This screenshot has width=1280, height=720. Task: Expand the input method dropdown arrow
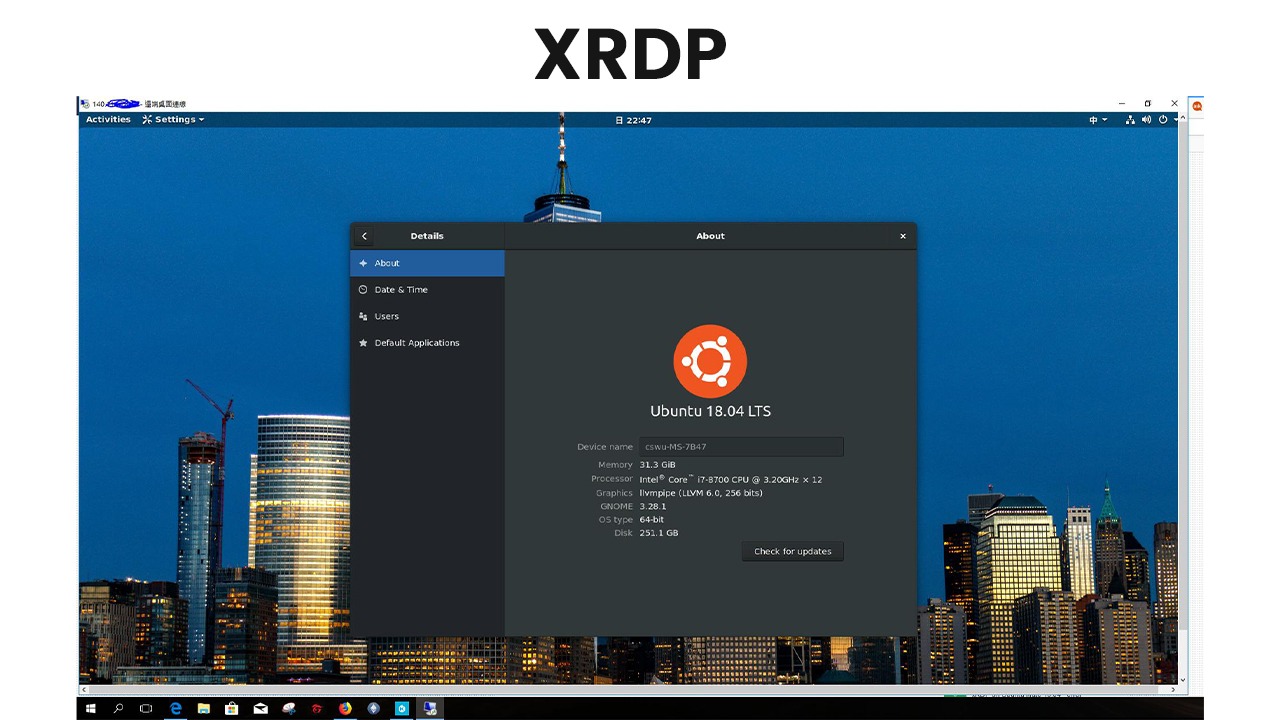point(1104,120)
